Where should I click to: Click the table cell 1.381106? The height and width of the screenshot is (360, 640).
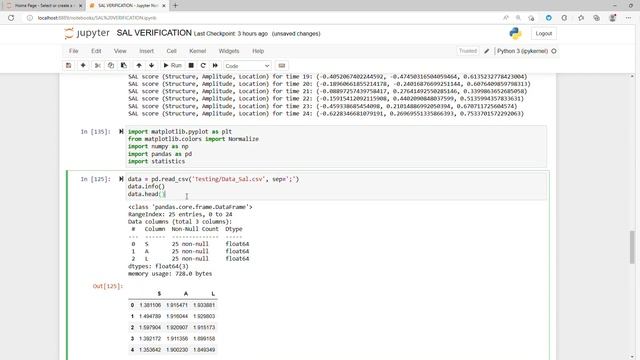click(x=150, y=305)
